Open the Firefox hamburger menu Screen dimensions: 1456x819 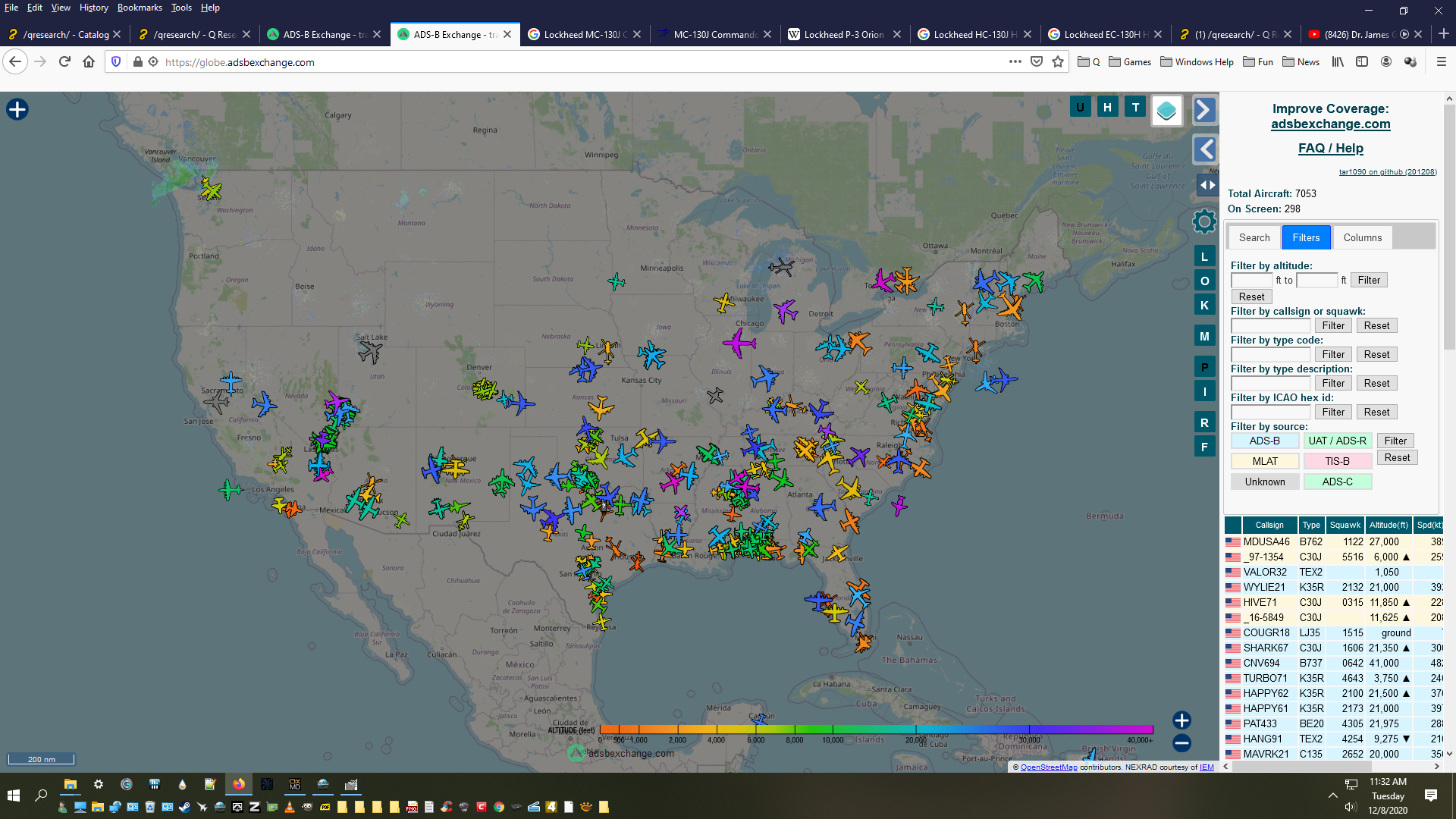point(1442,62)
